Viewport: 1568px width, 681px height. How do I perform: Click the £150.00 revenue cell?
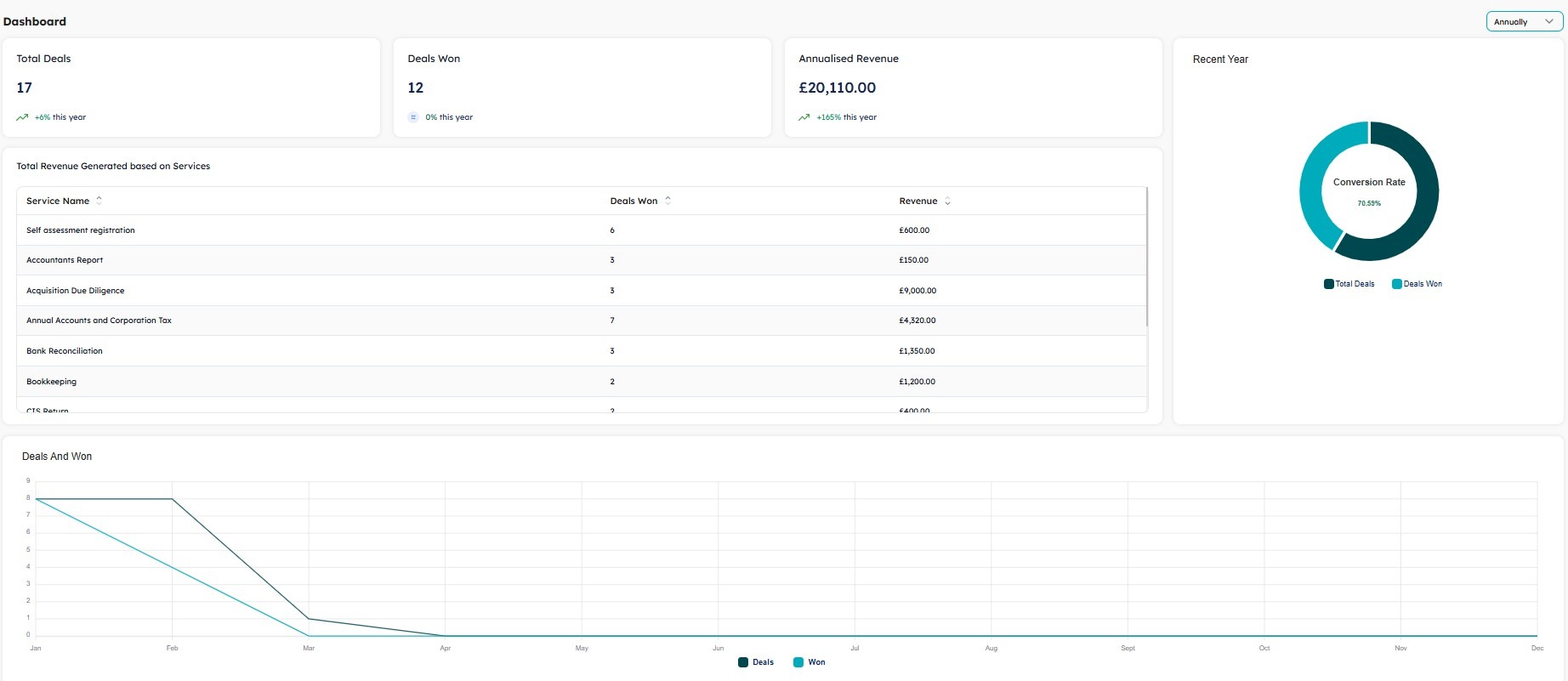point(913,260)
